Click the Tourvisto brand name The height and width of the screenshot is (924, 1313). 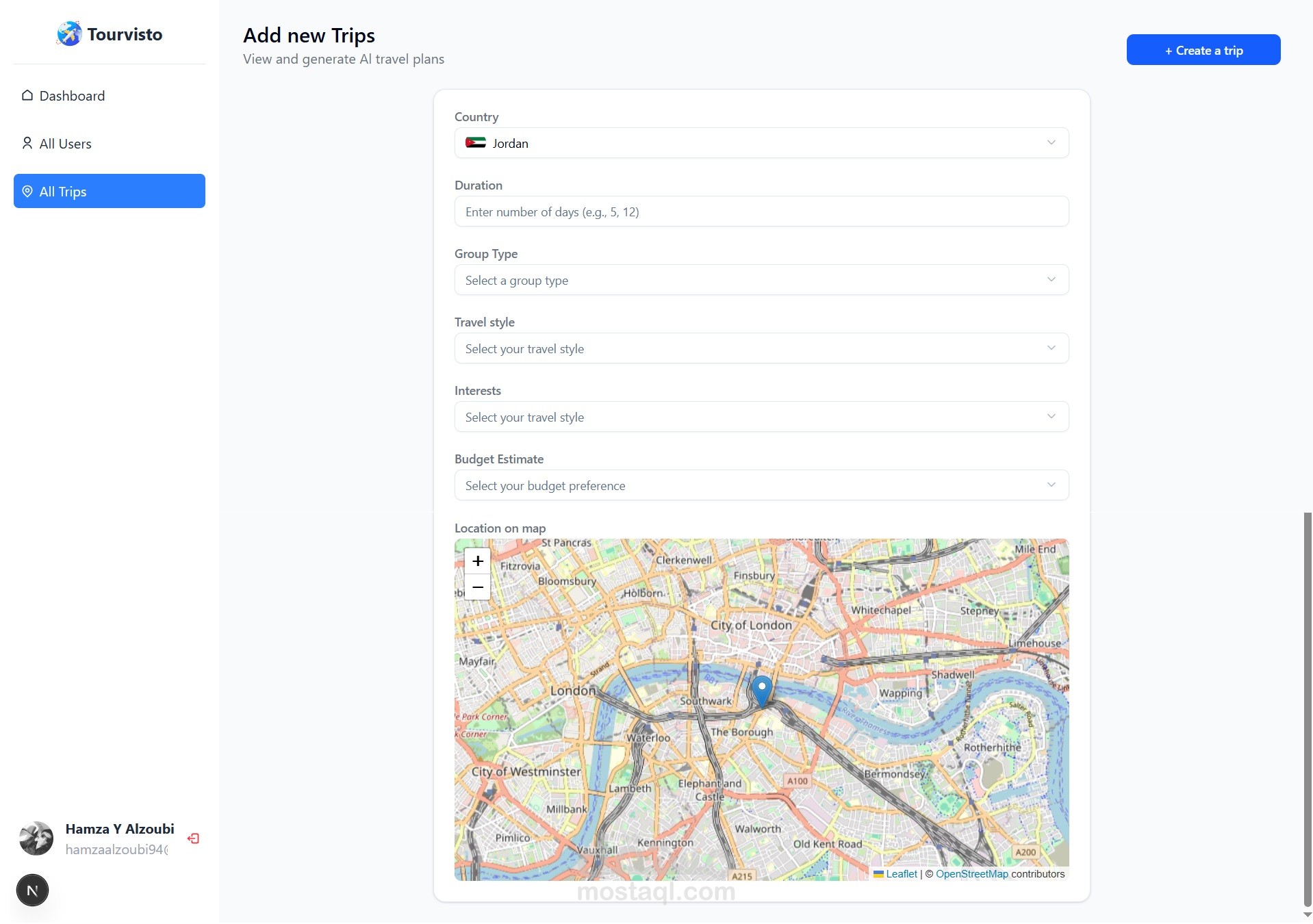point(125,34)
